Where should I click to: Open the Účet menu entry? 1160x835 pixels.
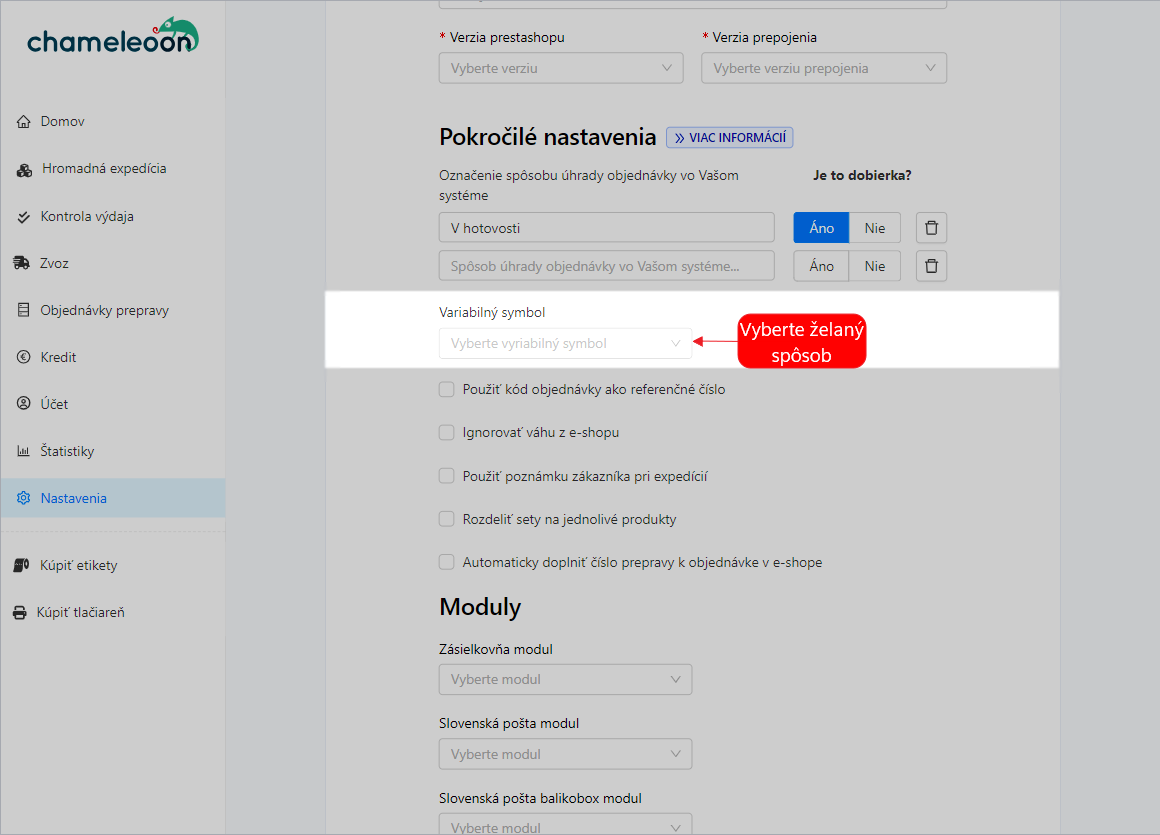pyautogui.click(x=24, y=403)
